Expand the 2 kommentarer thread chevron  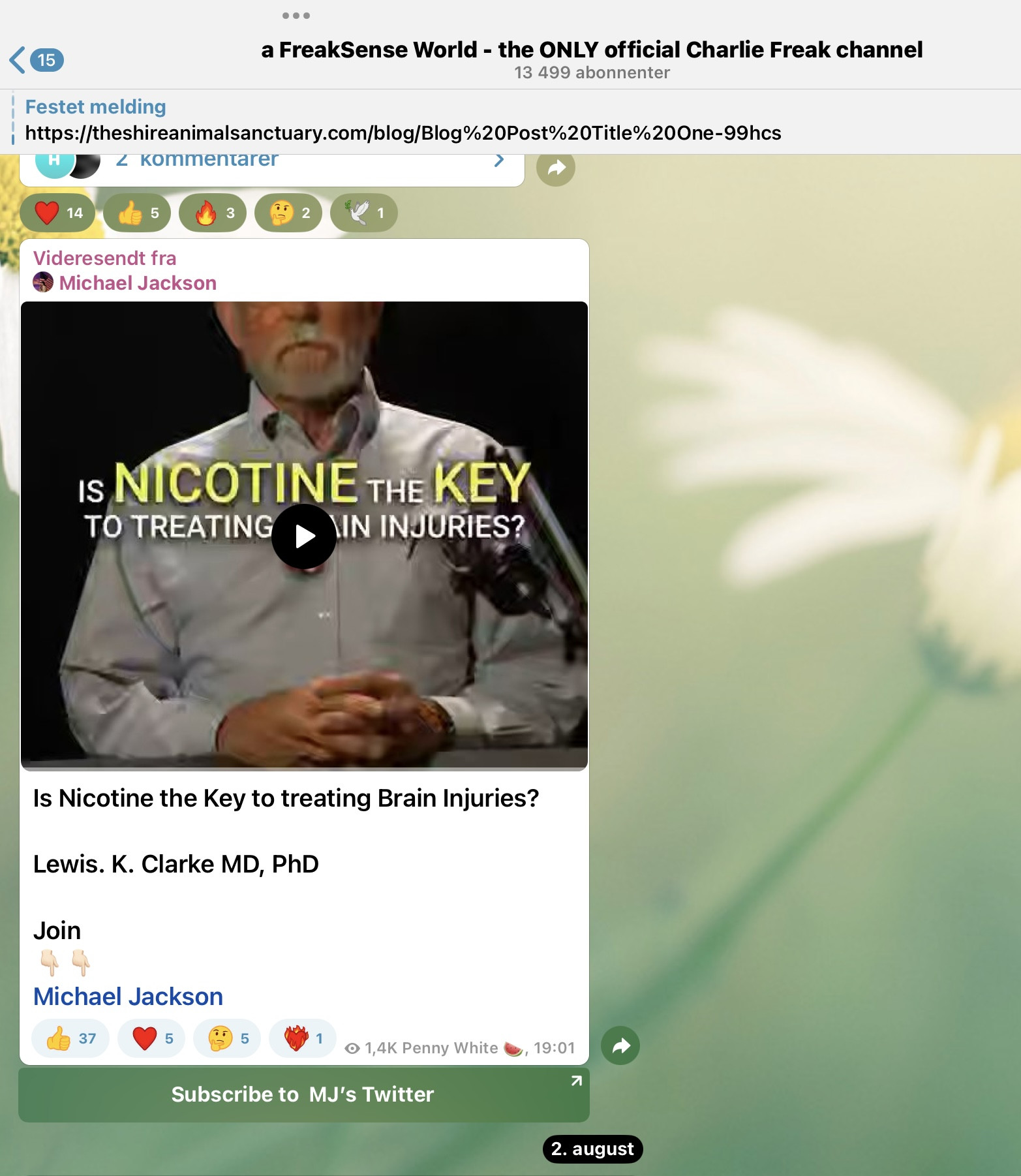point(499,161)
